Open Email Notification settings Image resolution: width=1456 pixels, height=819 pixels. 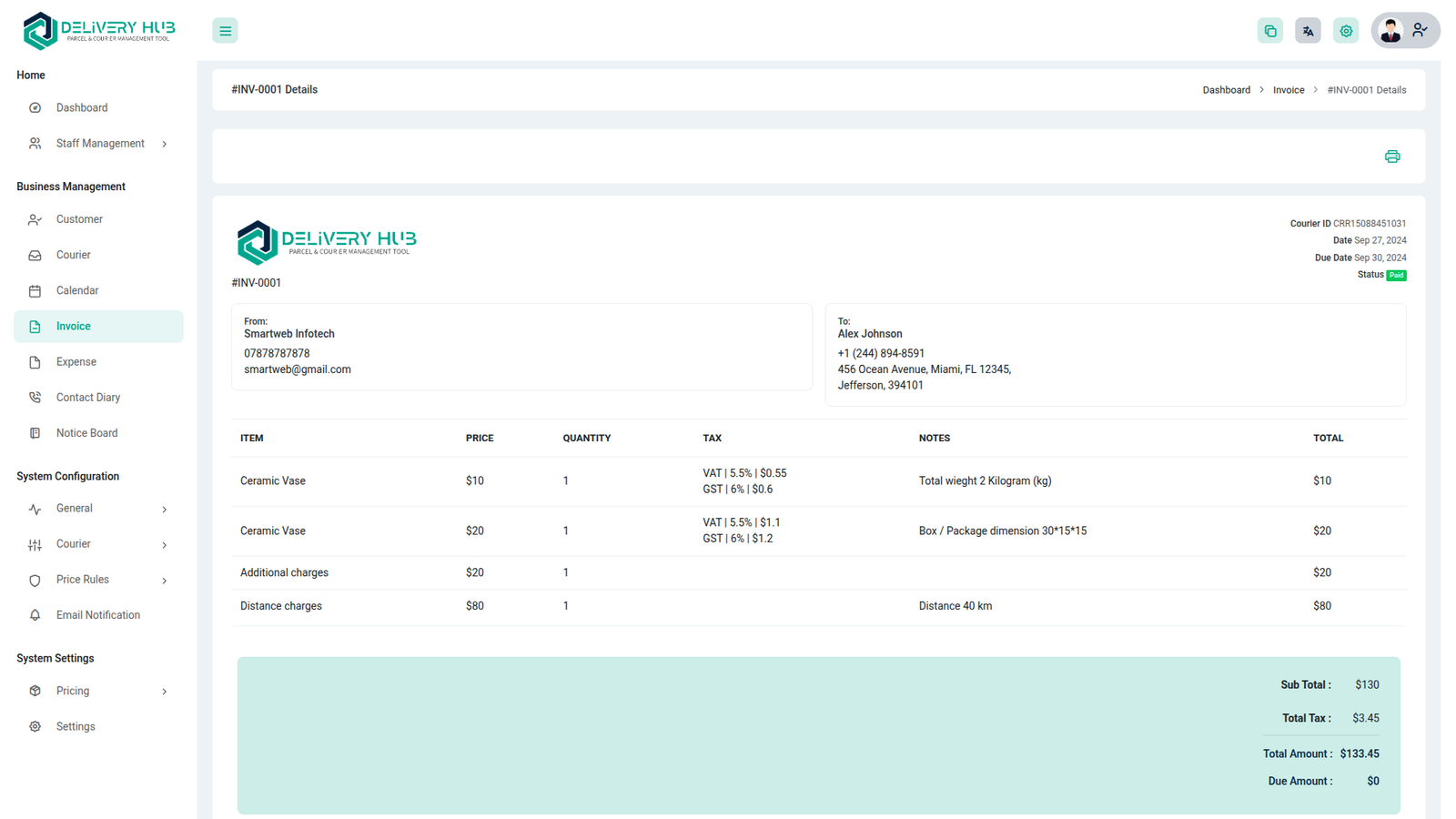pos(98,615)
